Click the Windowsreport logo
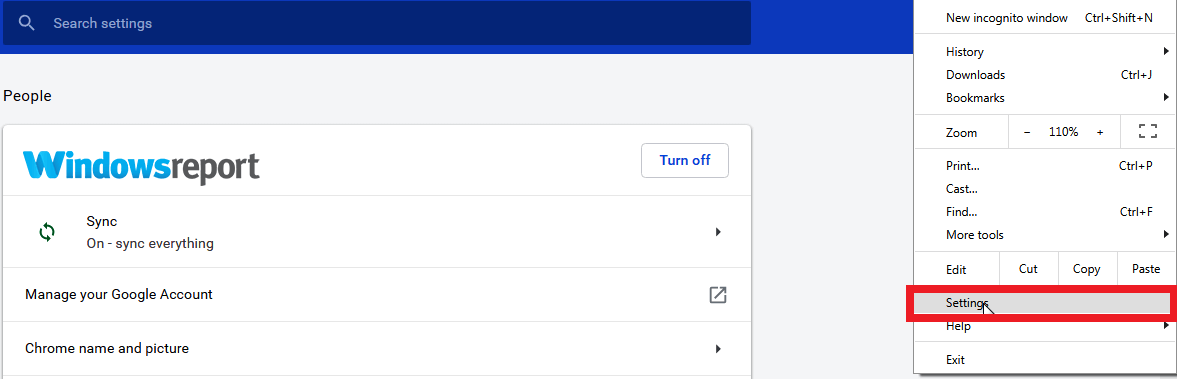The width and height of the screenshot is (1177, 379). pos(141,168)
